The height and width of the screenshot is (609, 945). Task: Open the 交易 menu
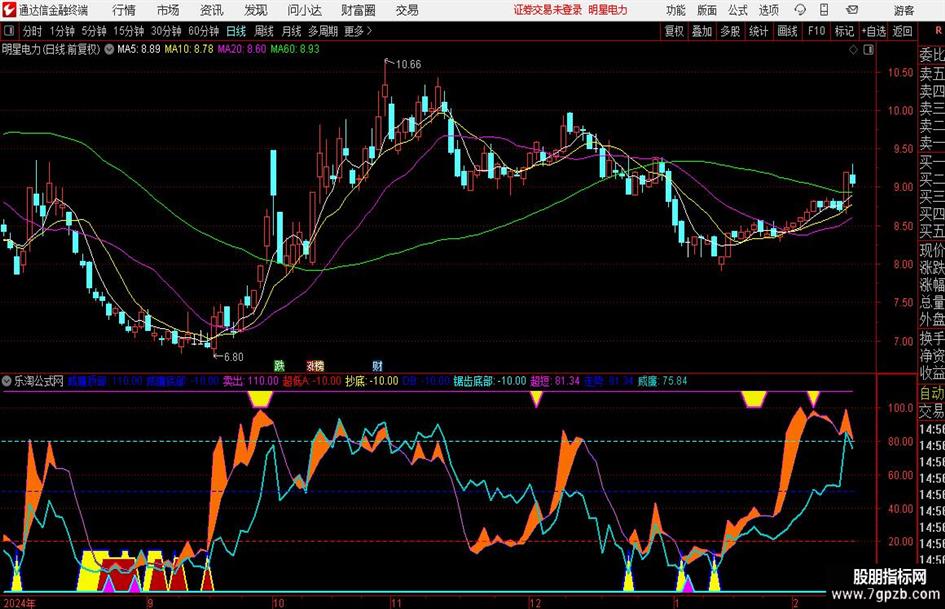[407, 10]
